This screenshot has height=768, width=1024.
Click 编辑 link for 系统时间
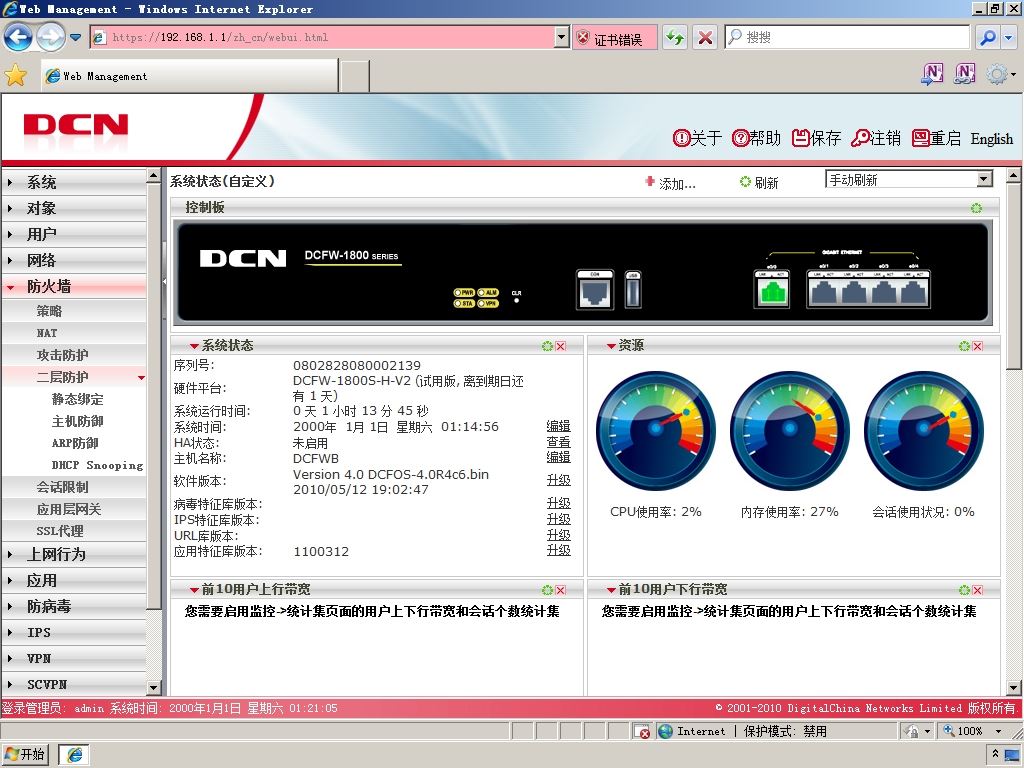(x=558, y=426)
